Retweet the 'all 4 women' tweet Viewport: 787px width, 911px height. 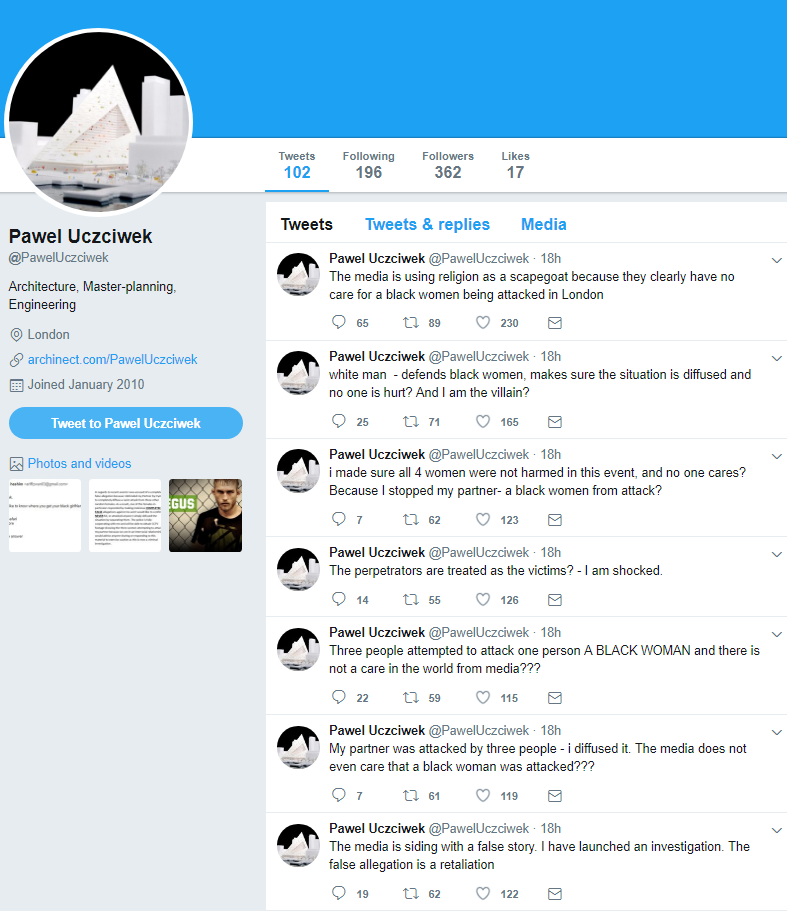(411, 519)
